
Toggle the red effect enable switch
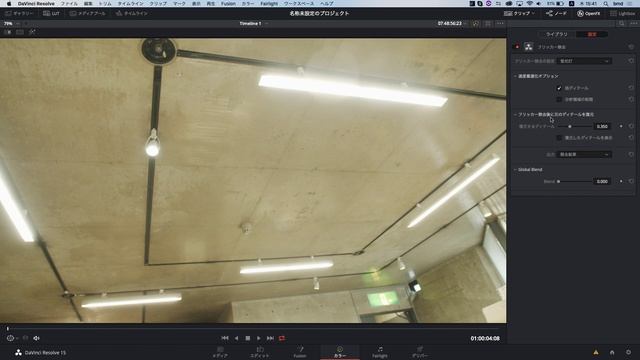click(x=517, y=47)
